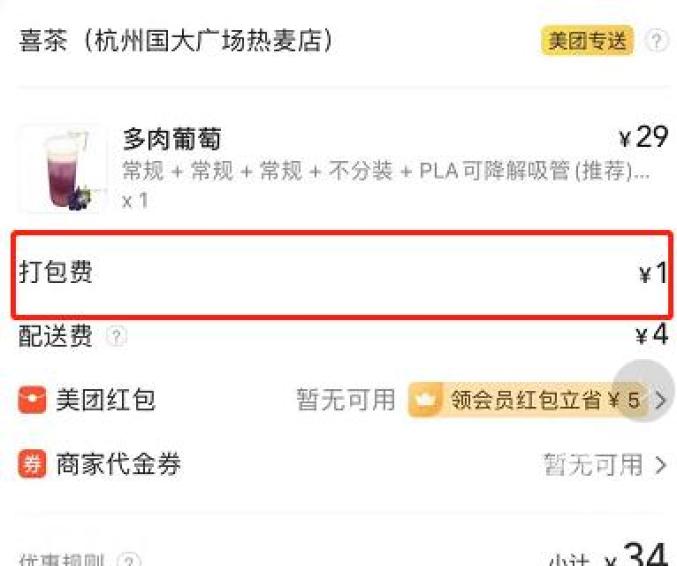
Task: Tap the red 美团红包 envelope icon
Action: coord(32,399)
